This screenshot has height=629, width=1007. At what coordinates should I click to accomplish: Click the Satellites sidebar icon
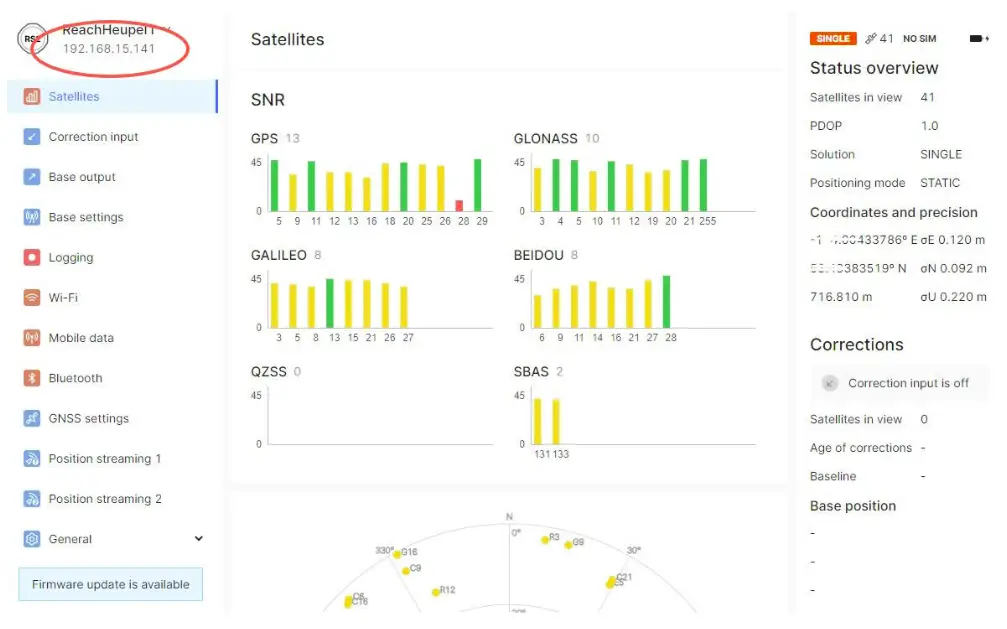(x=31, y=96)
